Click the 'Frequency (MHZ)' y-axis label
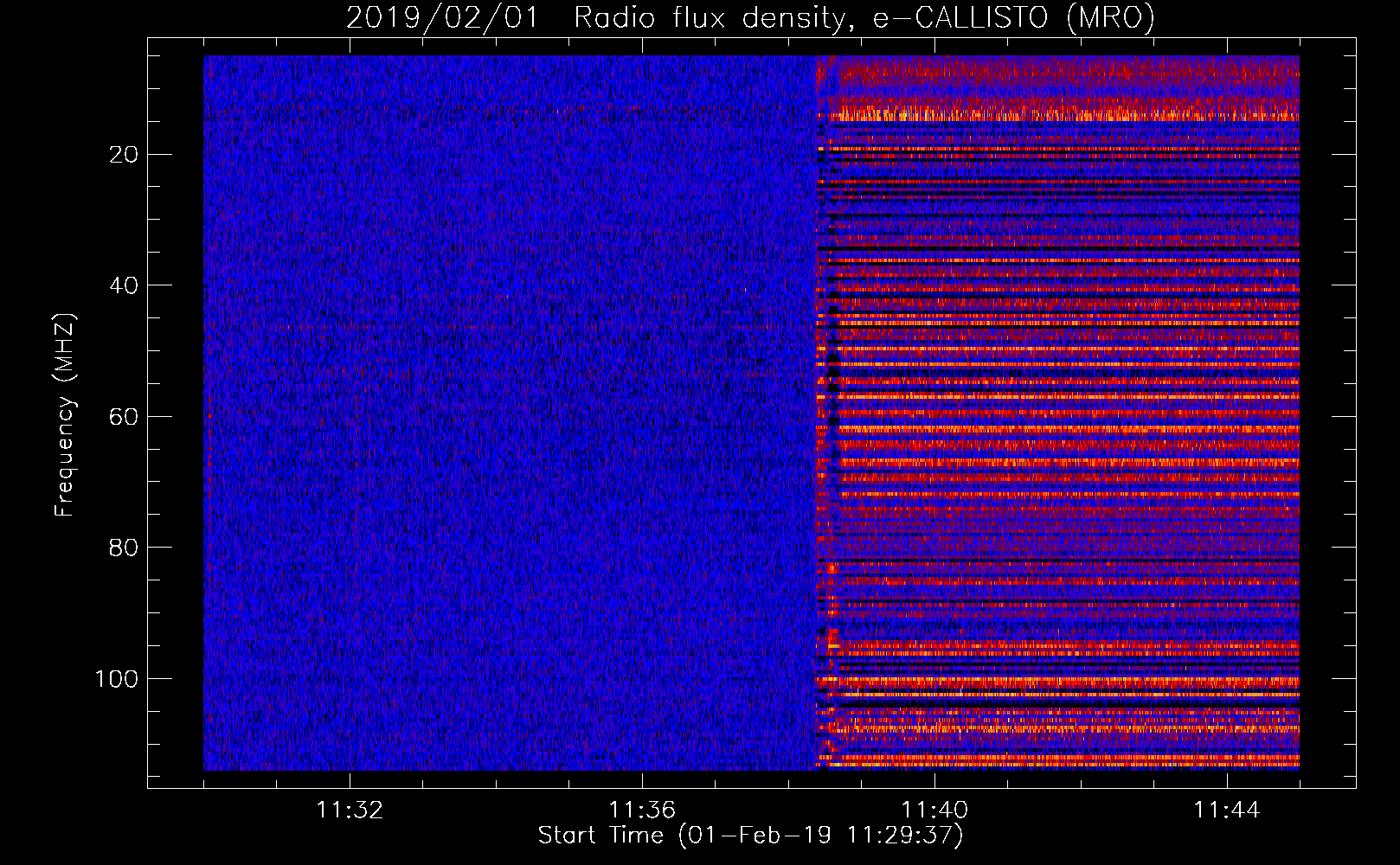Screen dimensions: 1400x865 (x=66, y=415)
